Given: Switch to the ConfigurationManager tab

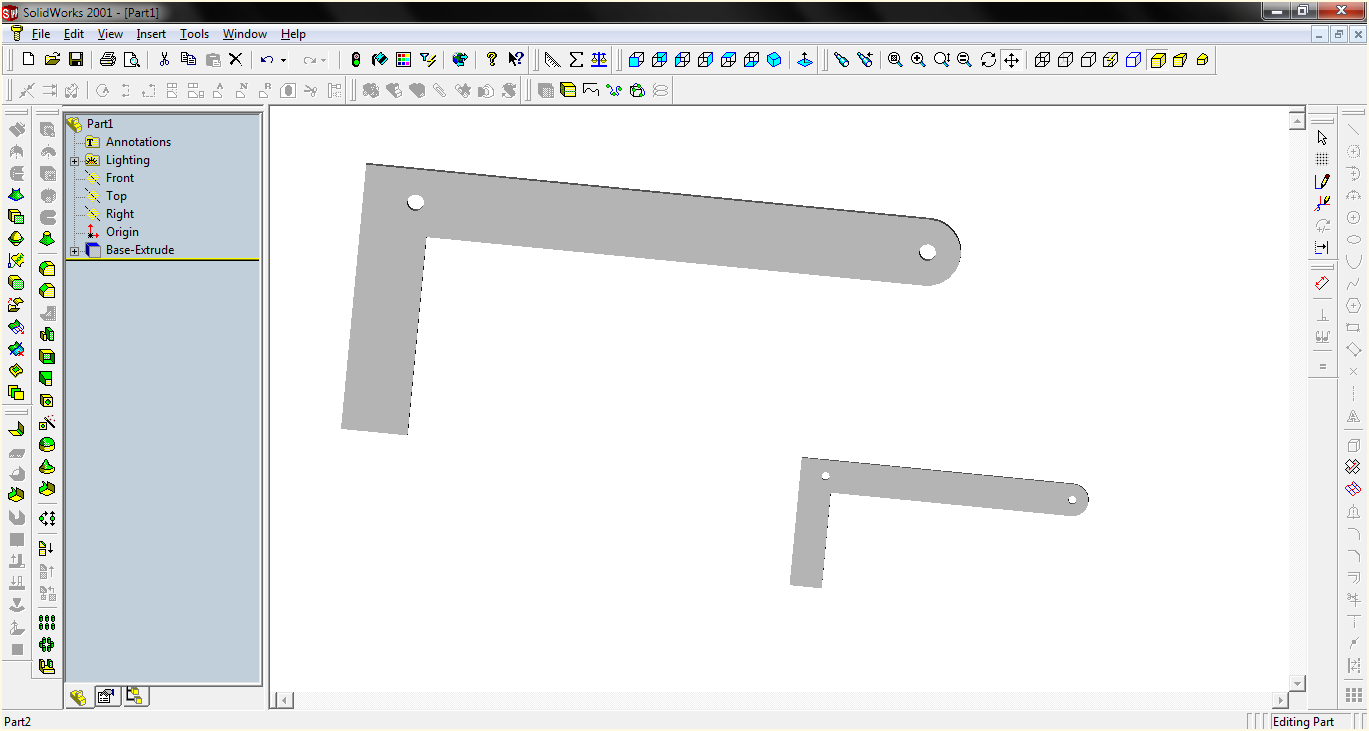Looking at the screenshot, I should [x=134, y=697].
